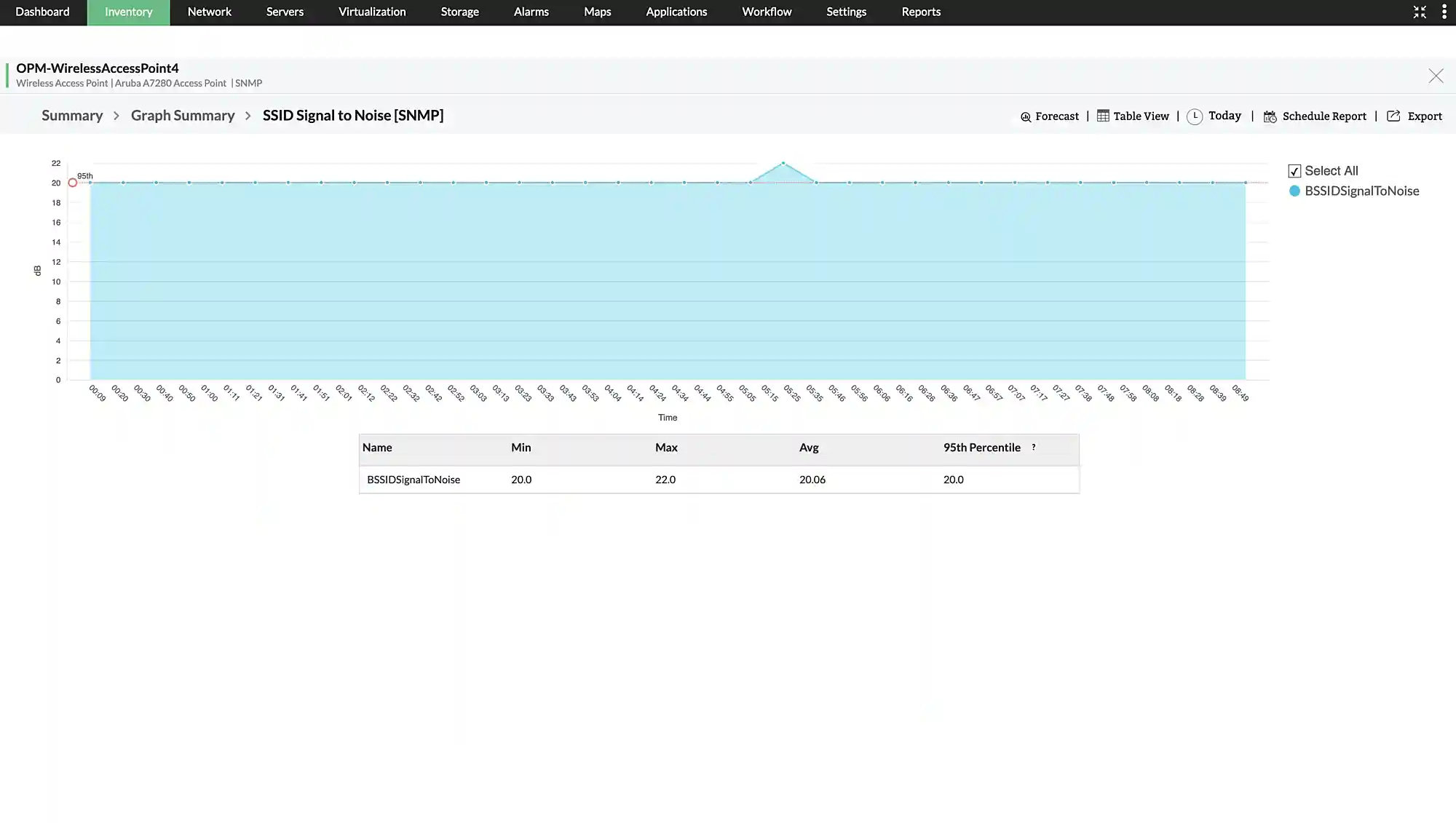Click the 95th Percentile help question mark
This screenshot has height=823, width=1456.
pyautogui.click(x=1033, y=448)
